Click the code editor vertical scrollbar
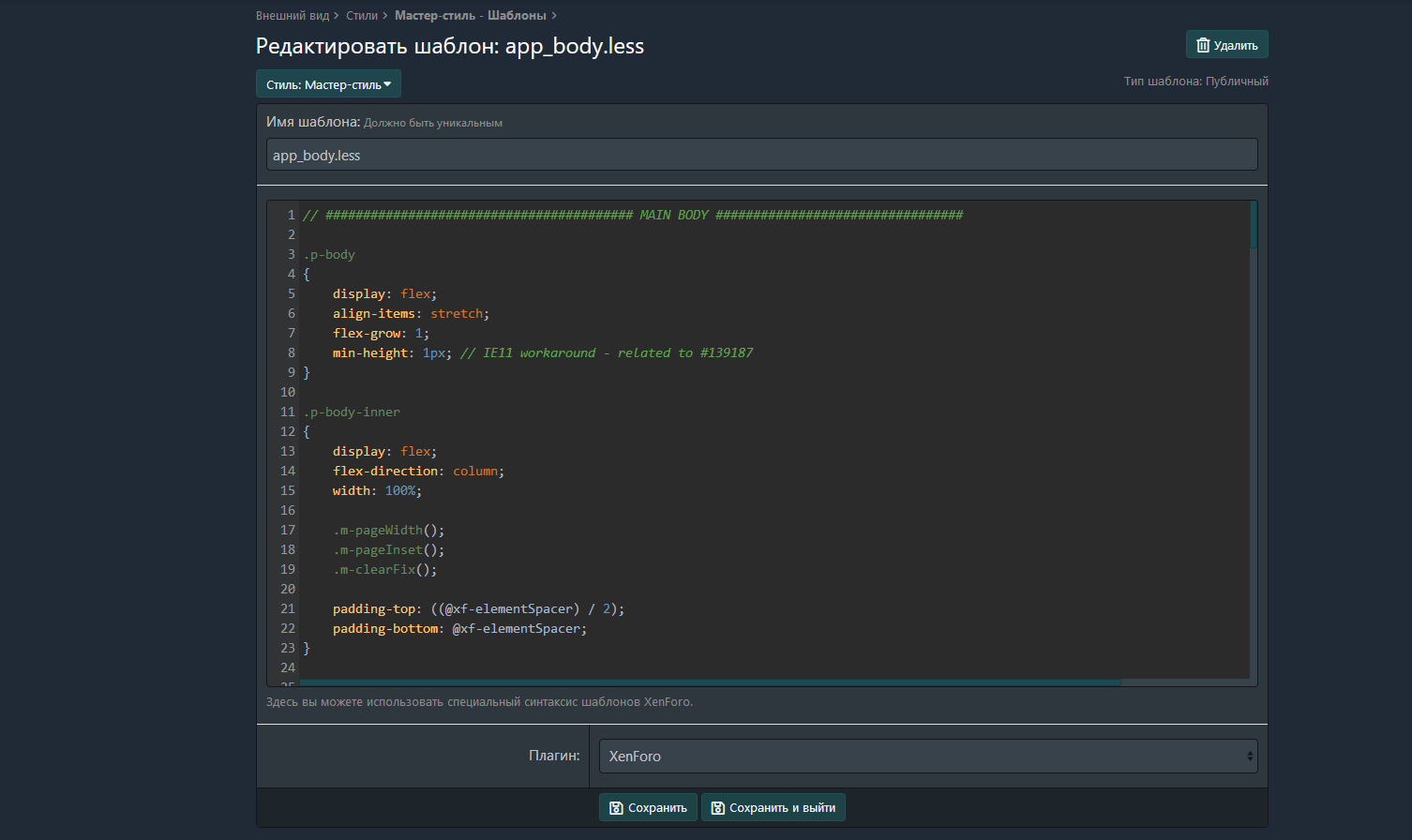Screen dimensions: 1412x840 click(1253, 225)
